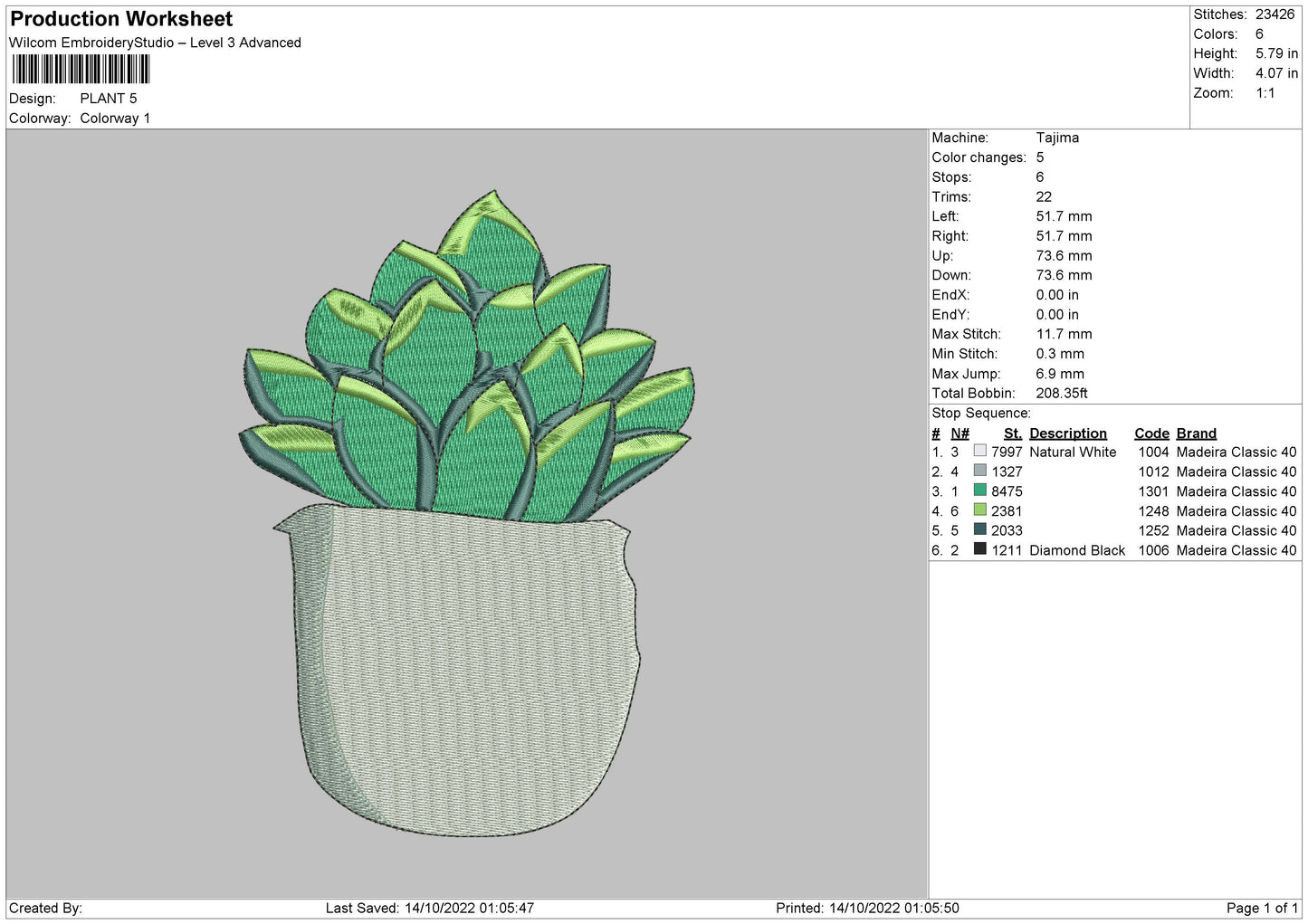Click the 'Stop Sequence:' label
Screen dimensions: 1308x924
point(981,414)
